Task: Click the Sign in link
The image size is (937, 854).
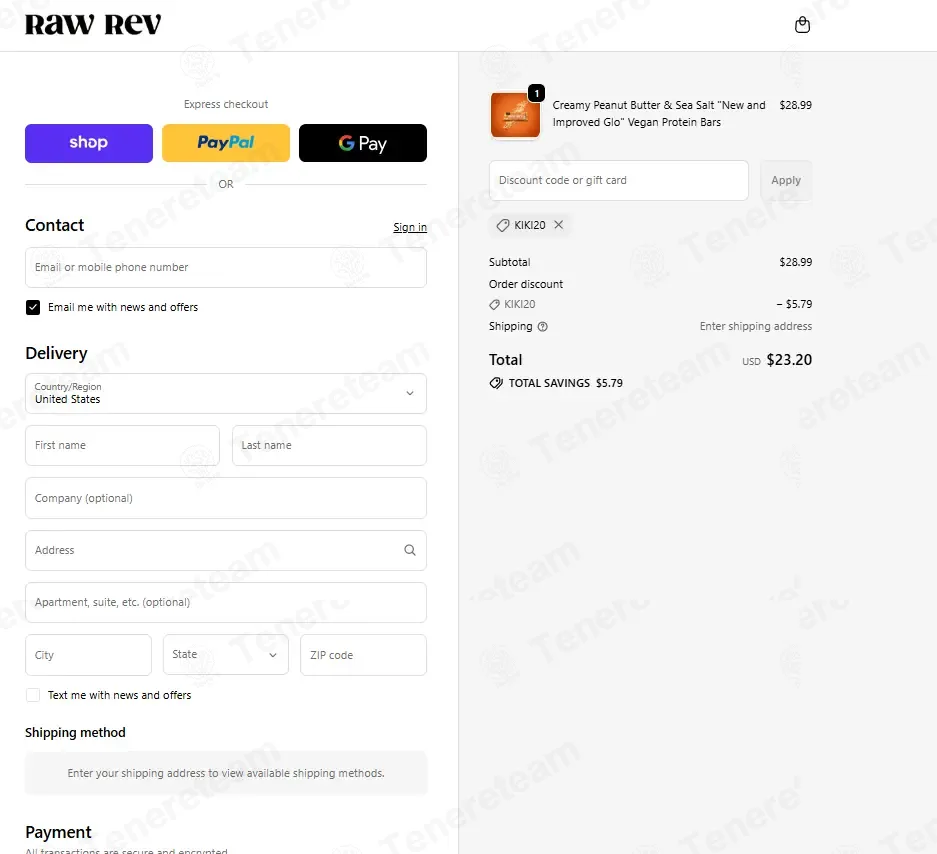Action: tap(410, 227)
